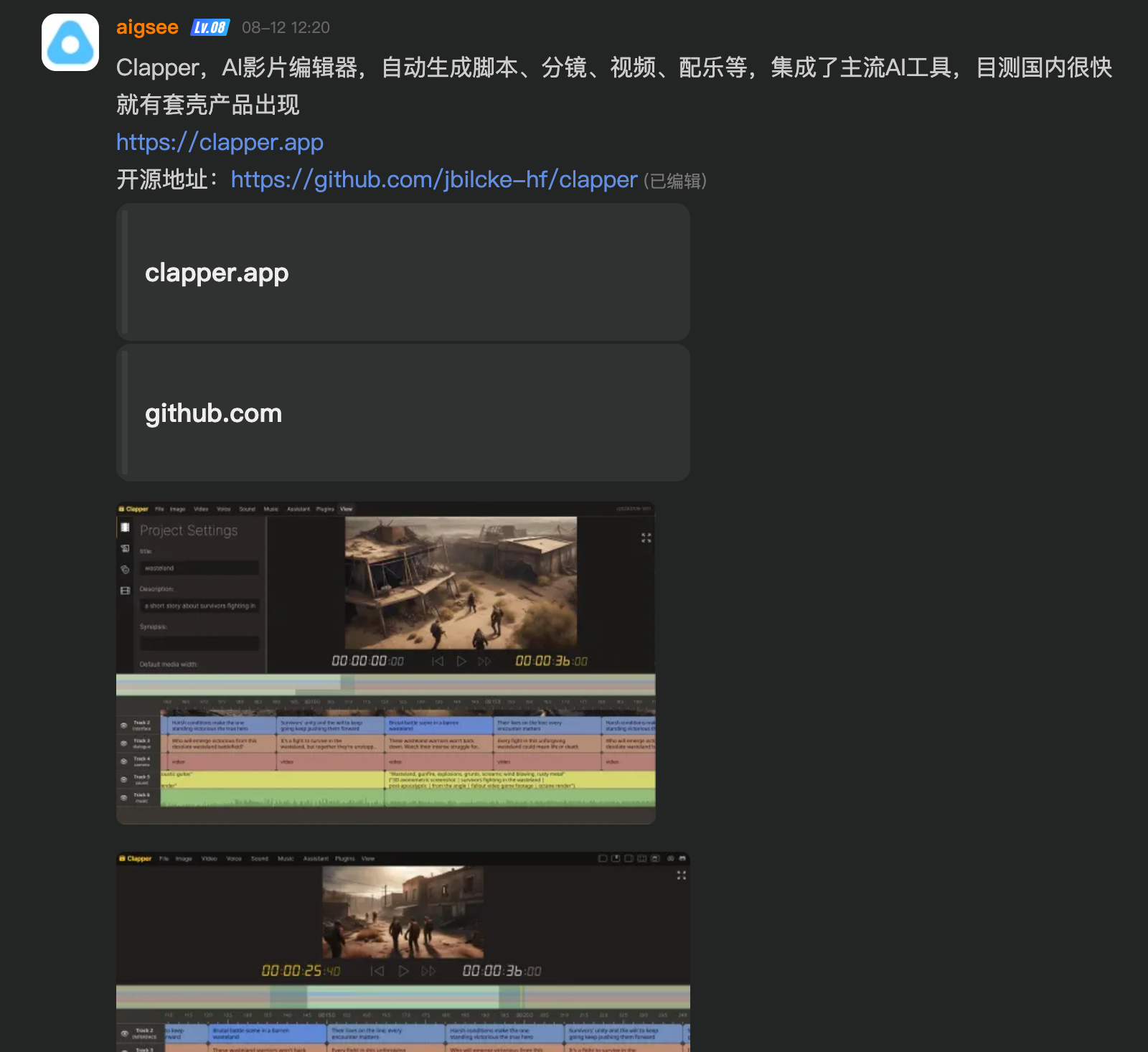Click timeline overview strip in the Project Settings screenshot

(x=386, y=684)
